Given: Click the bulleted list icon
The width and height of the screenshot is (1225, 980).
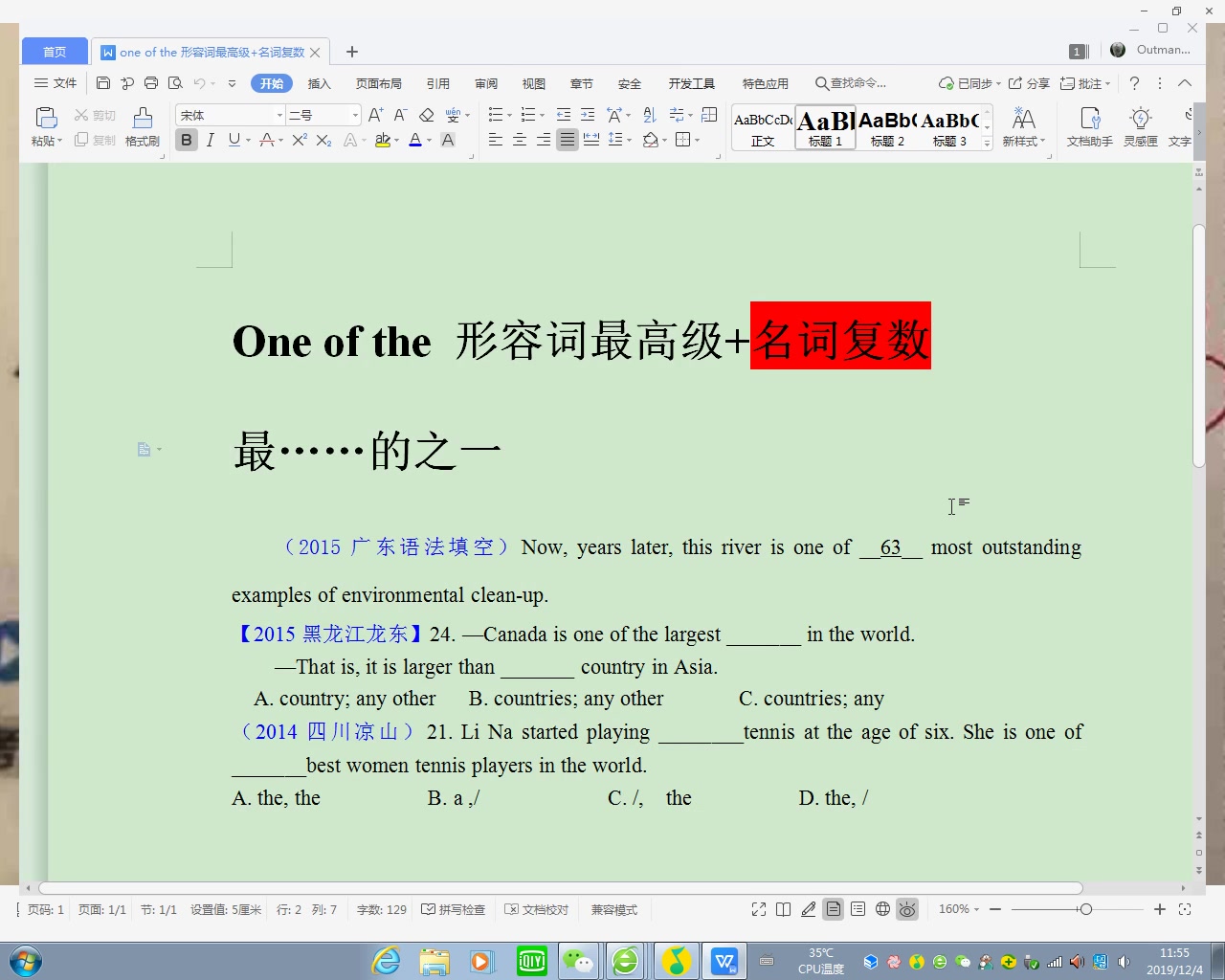Looking at the screenshot, I should [495, 115].
